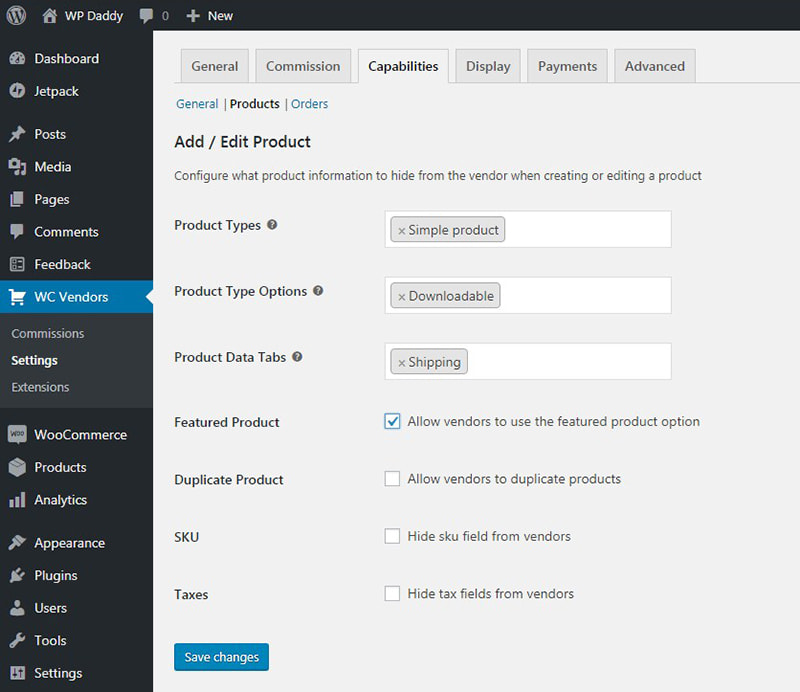The width and height of the screenshot is (800, 692).
Task: Open the Appearance menu label
Action: pyautogui.click(x=69, y=543)
